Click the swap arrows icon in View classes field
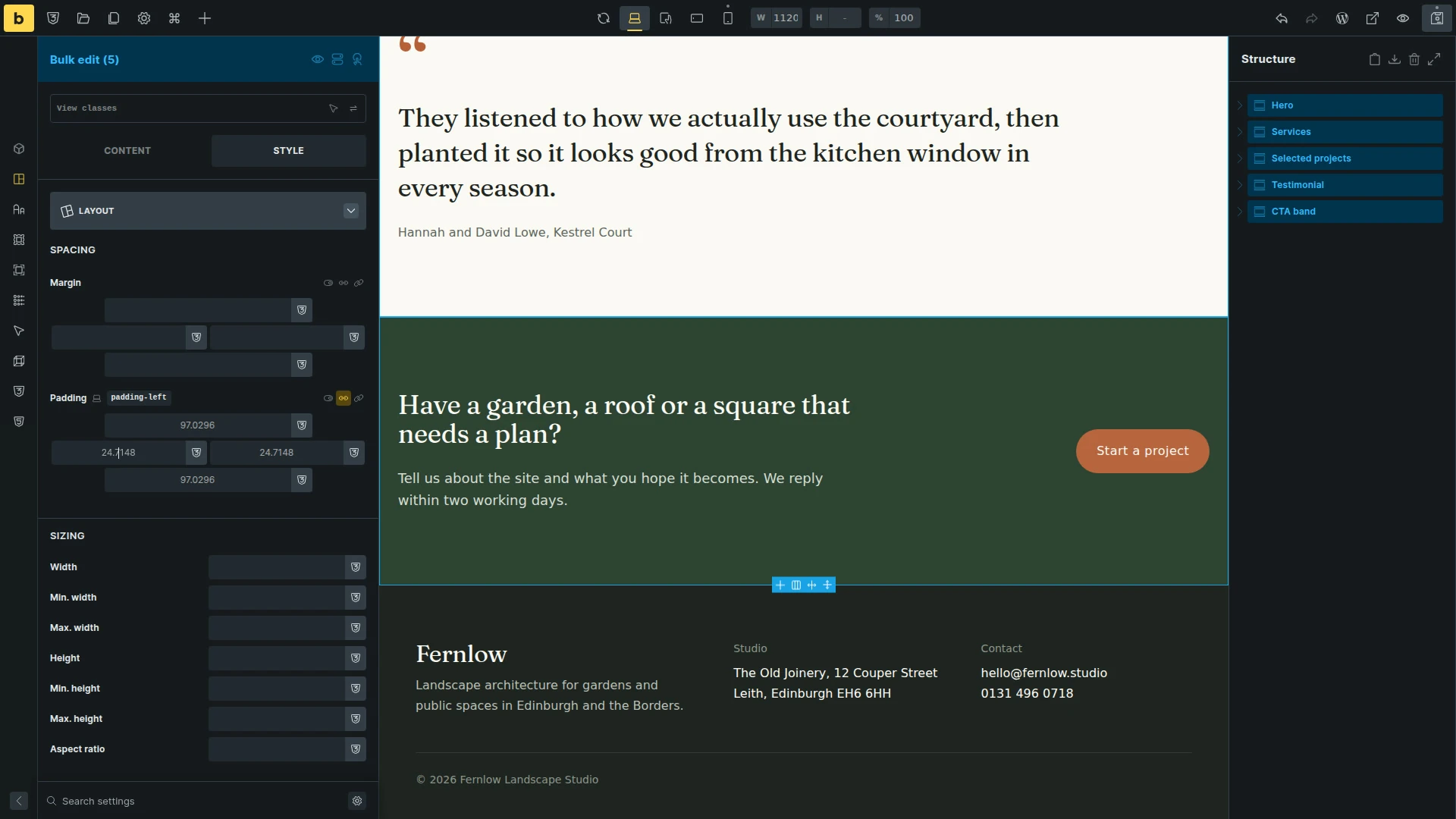1456x819 pixels. [x=353, y=108]
